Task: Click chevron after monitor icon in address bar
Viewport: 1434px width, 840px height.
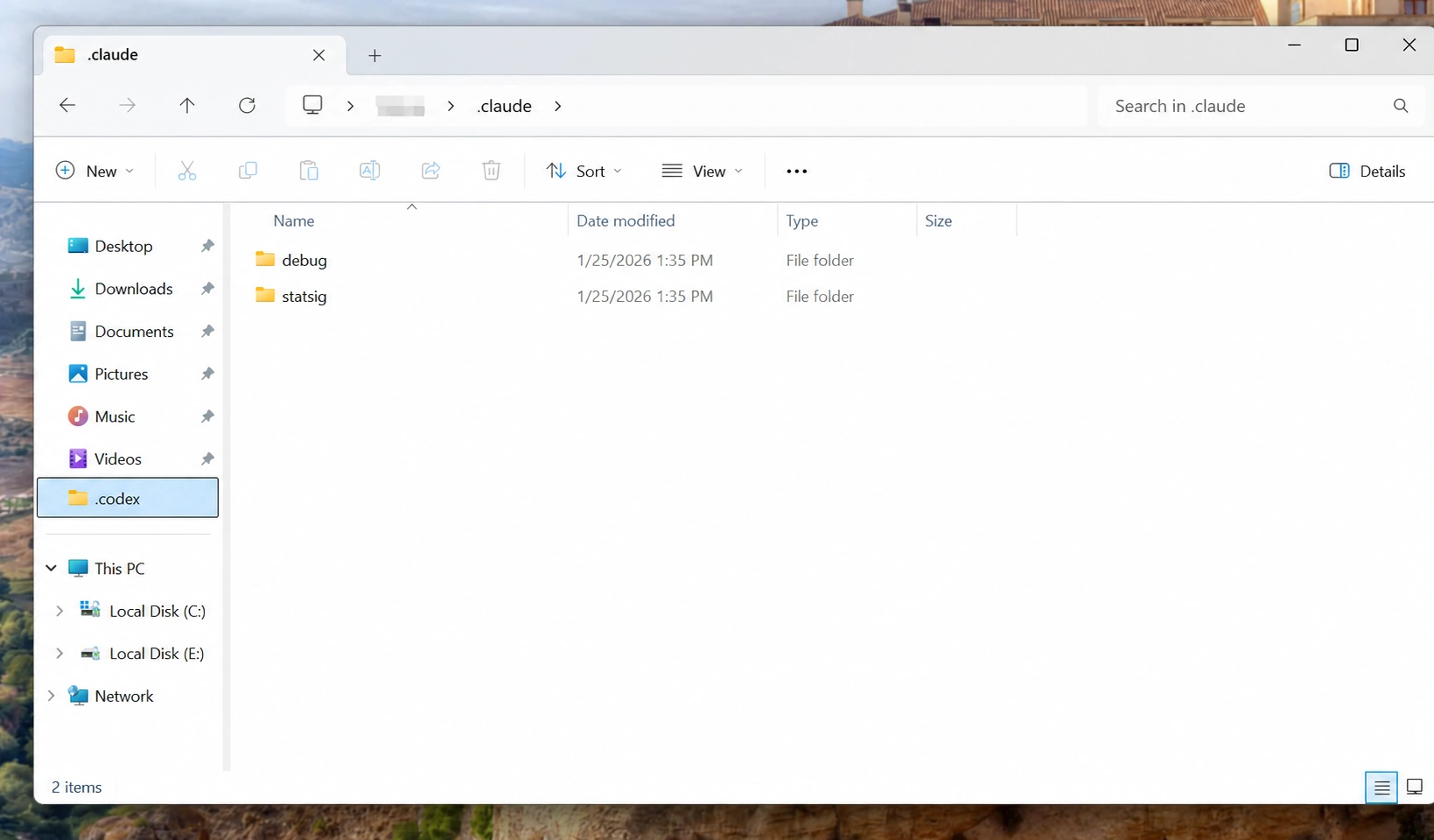Action: coord(350,106)
